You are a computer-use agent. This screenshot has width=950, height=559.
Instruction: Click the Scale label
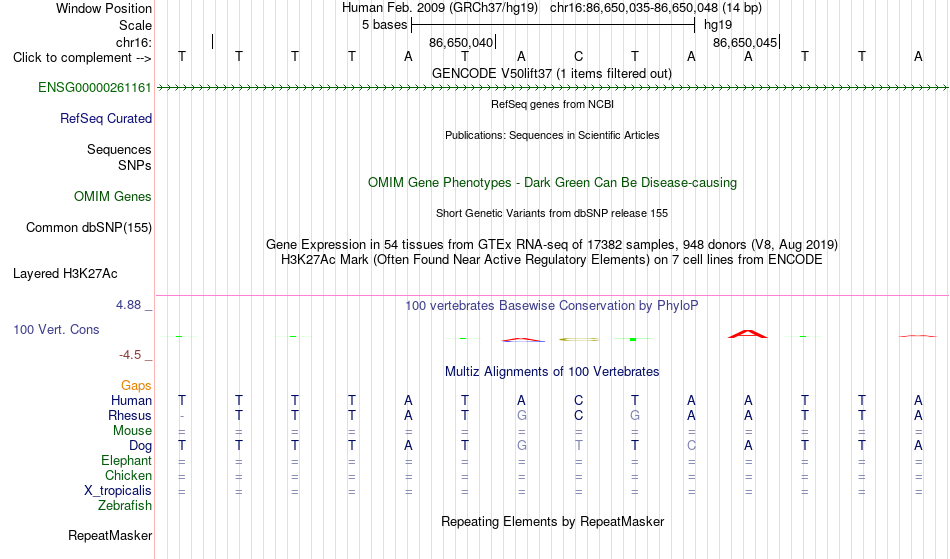coord(136,25)
